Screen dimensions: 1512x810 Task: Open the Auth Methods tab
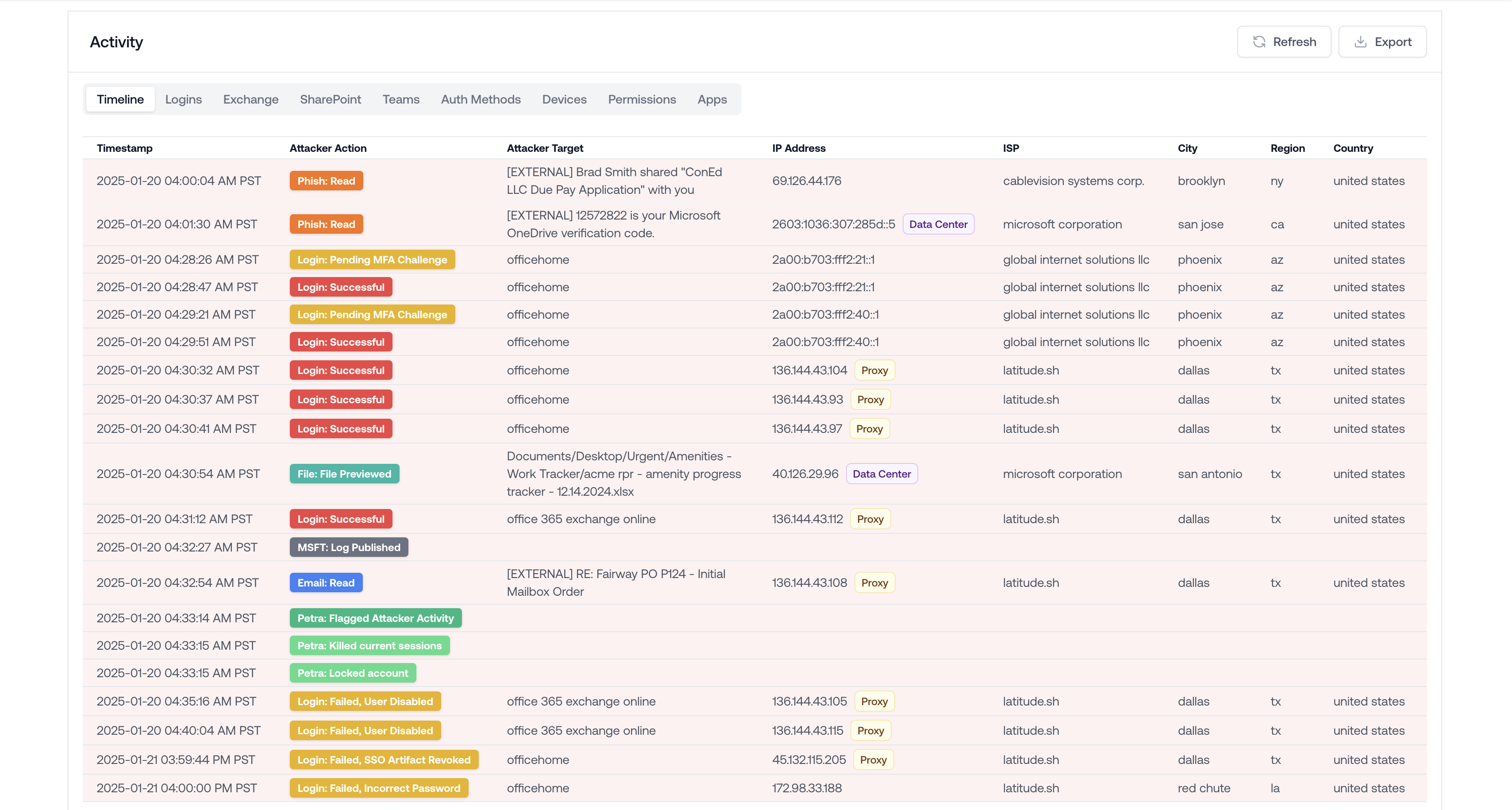(481, 99)
